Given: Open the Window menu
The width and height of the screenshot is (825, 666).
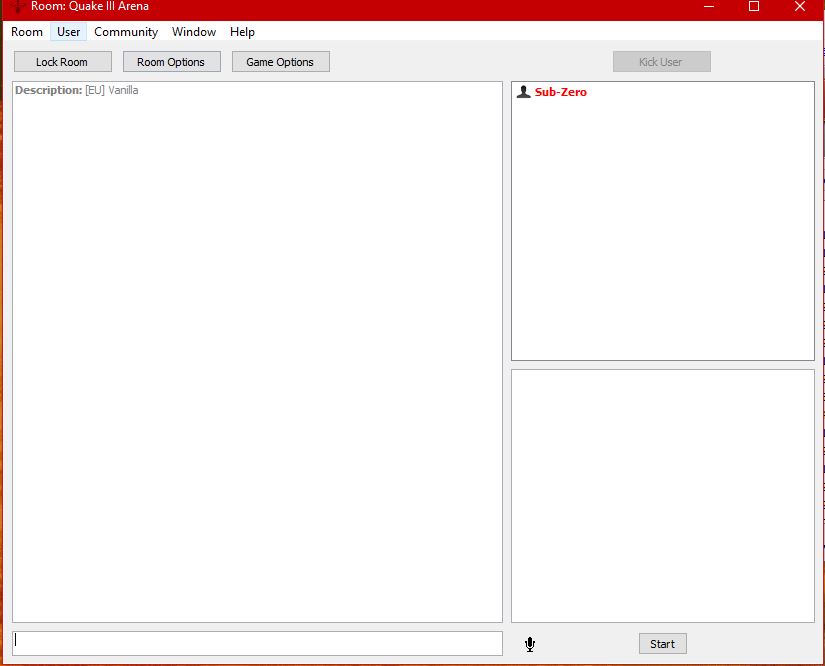Looking at the screenshot, I should [194, 32].
